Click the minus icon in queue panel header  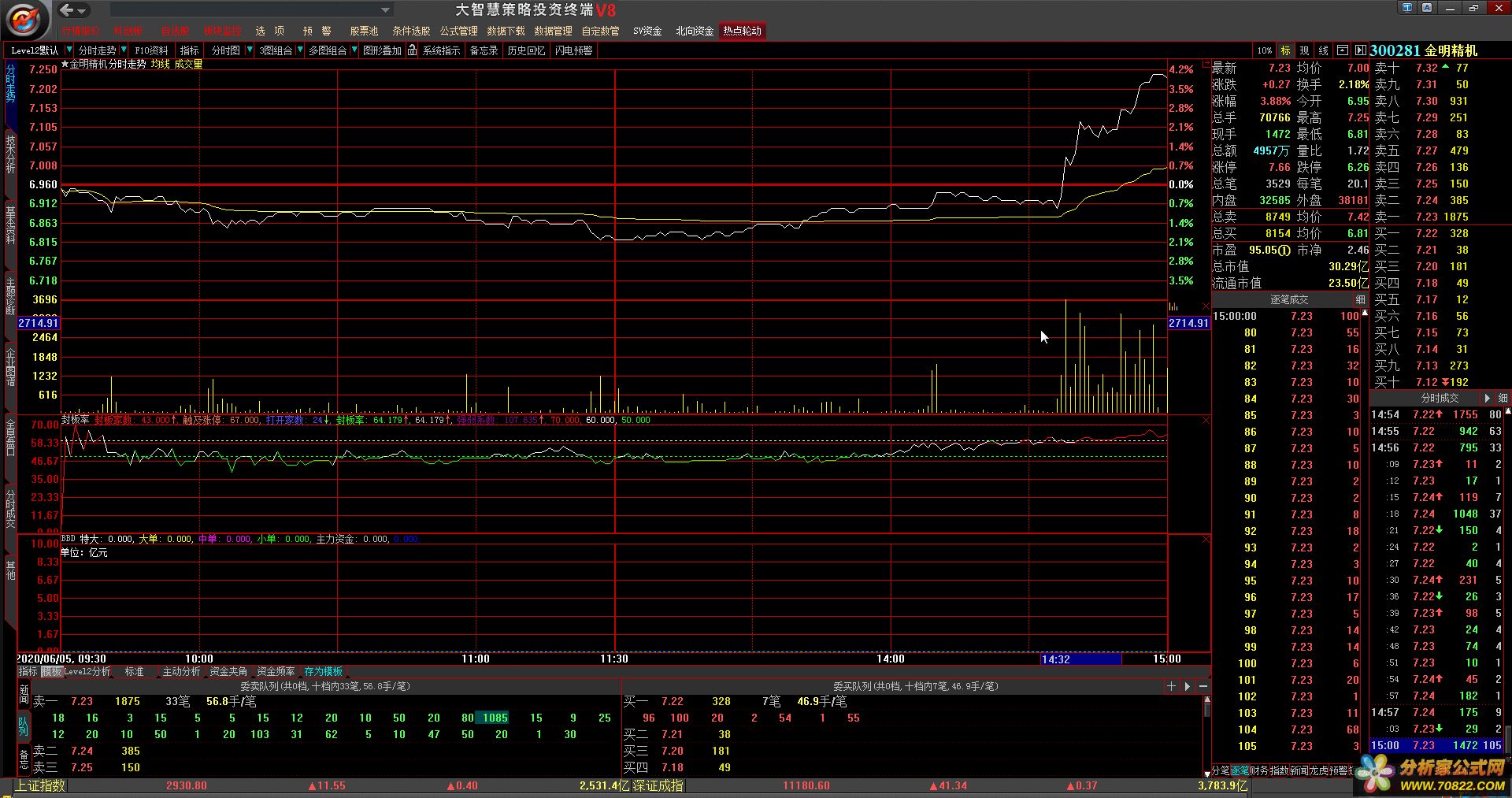[1203, 686]
